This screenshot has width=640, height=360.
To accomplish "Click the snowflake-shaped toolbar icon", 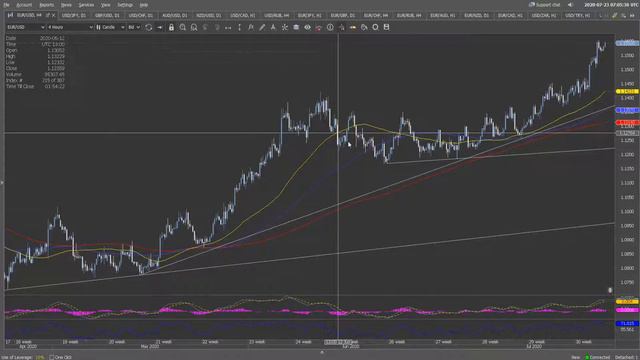I will (x=284, y=27).
